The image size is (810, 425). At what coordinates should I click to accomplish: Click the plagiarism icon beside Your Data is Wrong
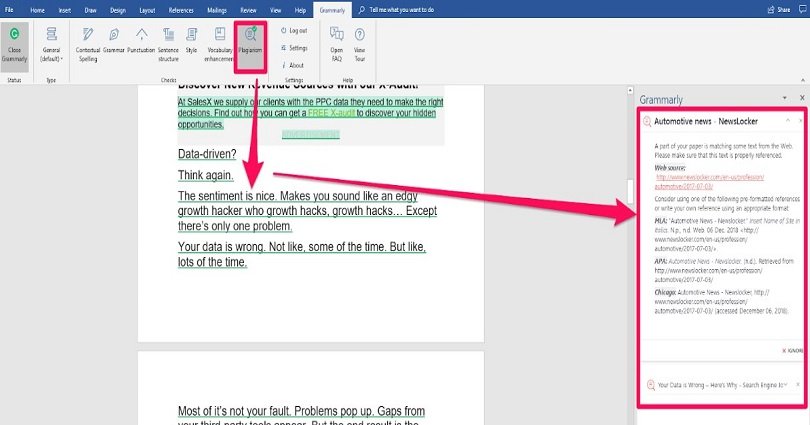pos(650,385)
